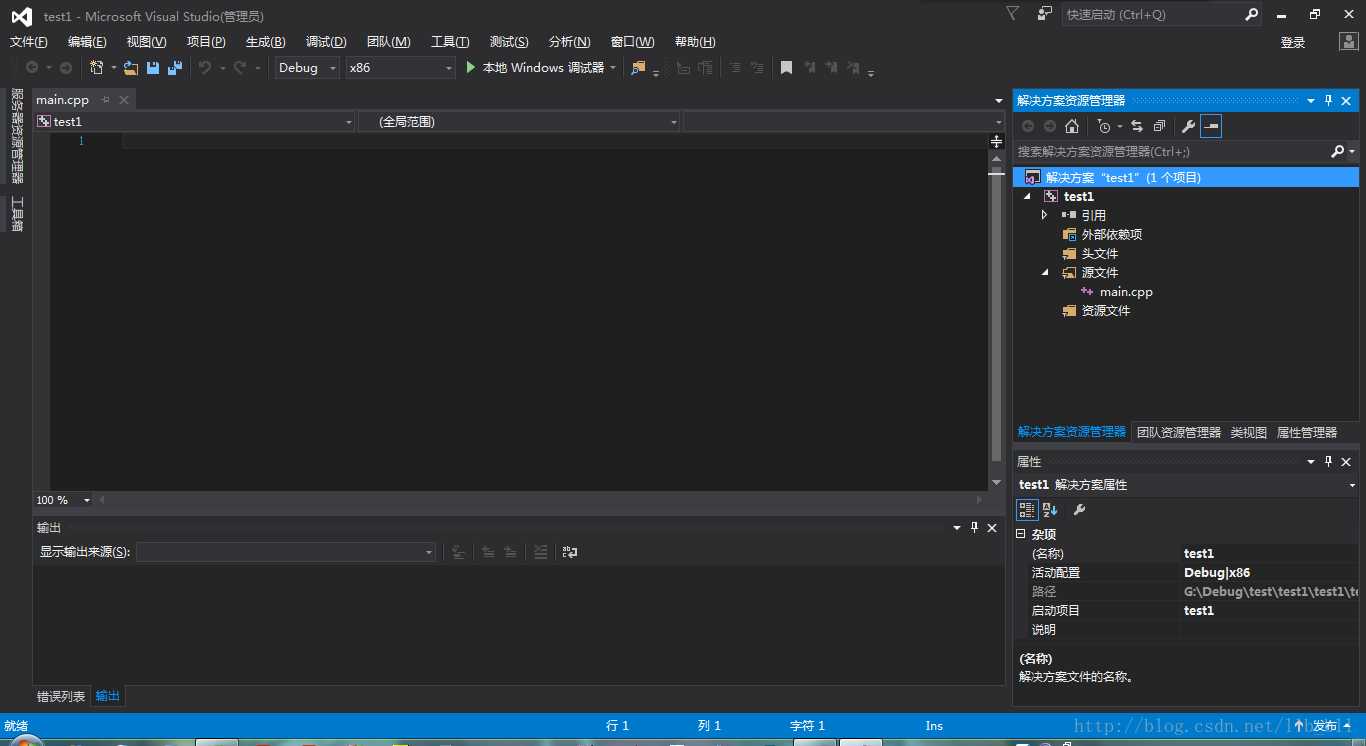The height and width of the screenshot is (746, 1366).
Task: Open the 调试(D) menu
Action: (x=326, y=42)
